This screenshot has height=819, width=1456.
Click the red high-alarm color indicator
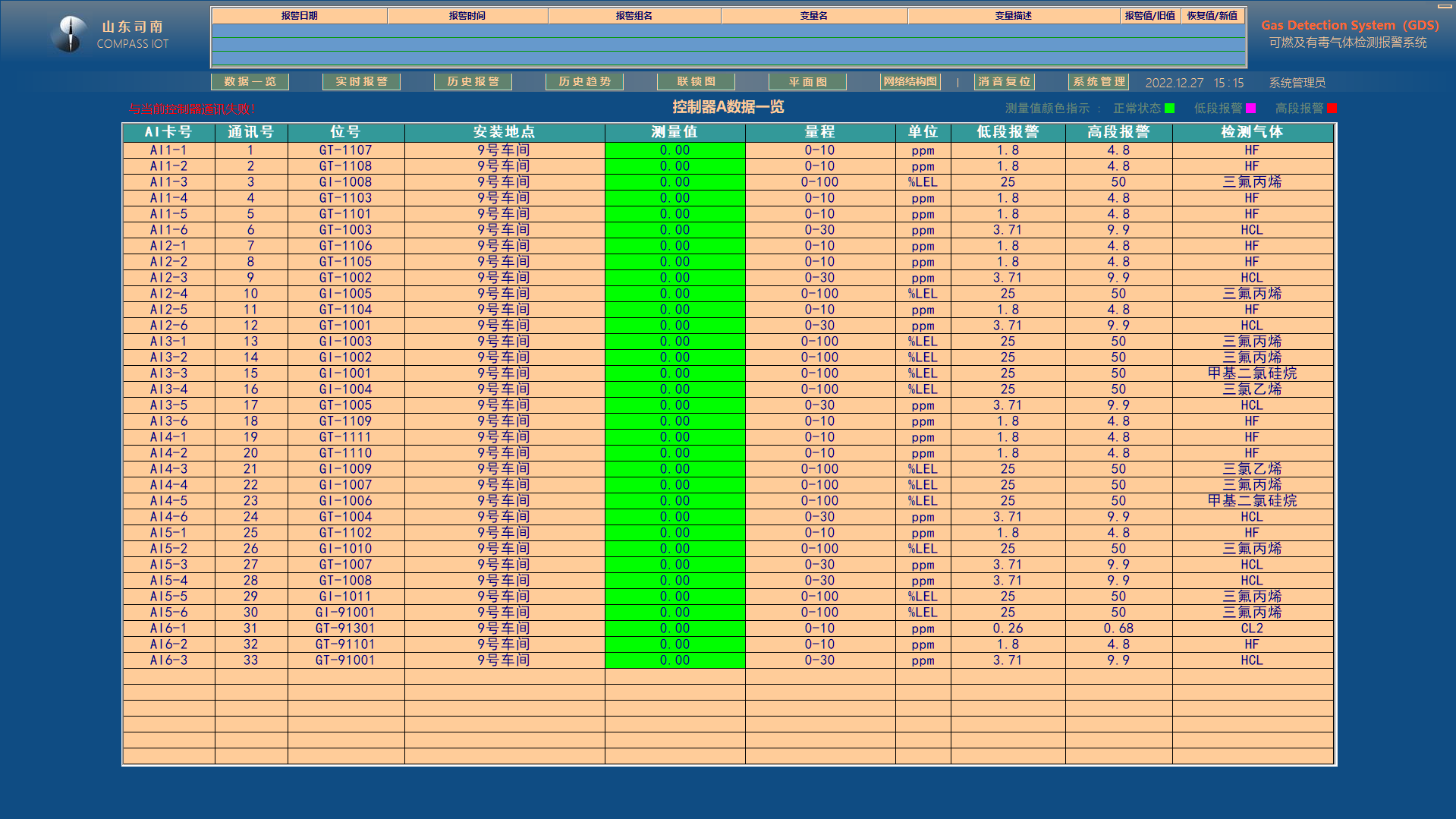click(x=1332, y=109)
